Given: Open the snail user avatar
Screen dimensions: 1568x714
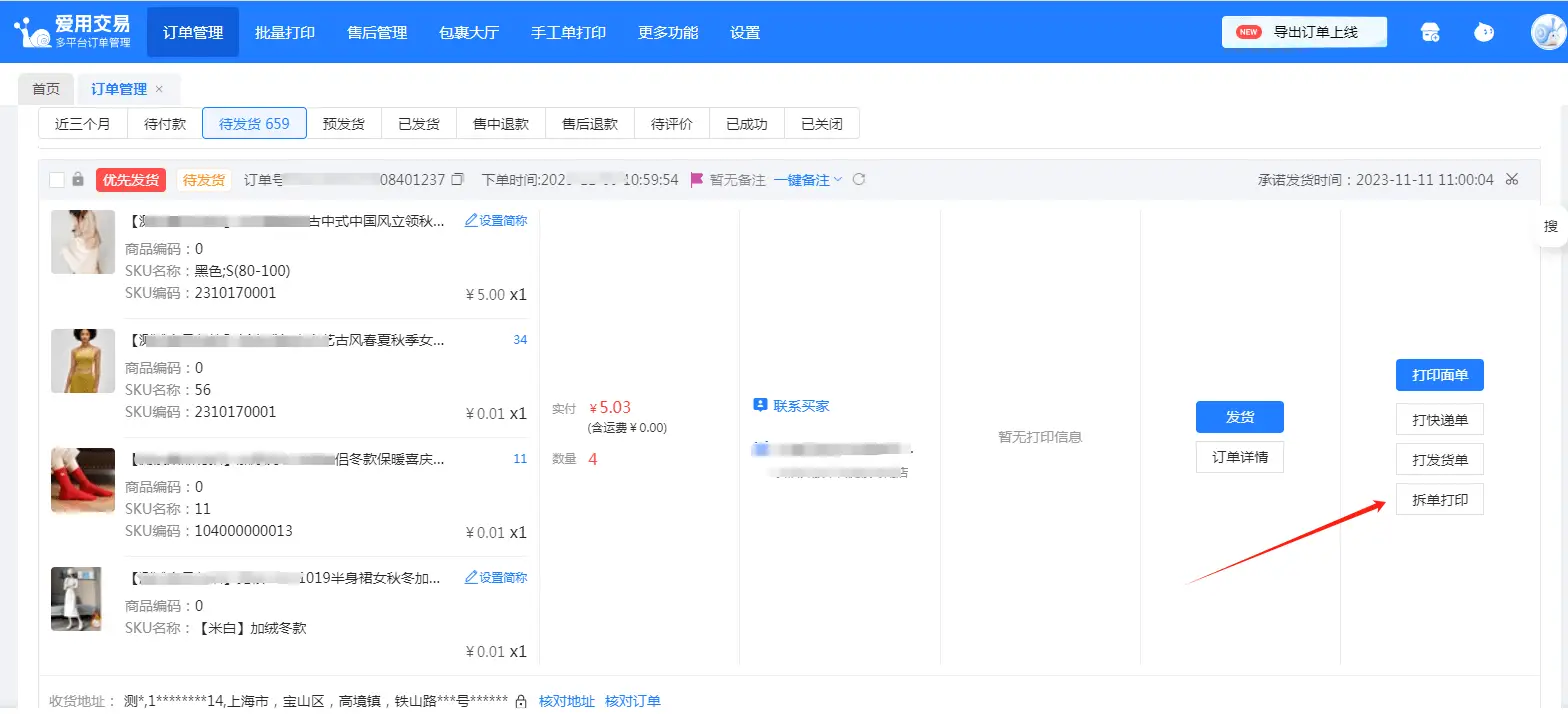Looking at the screenshot, I should coord(1549,32).
